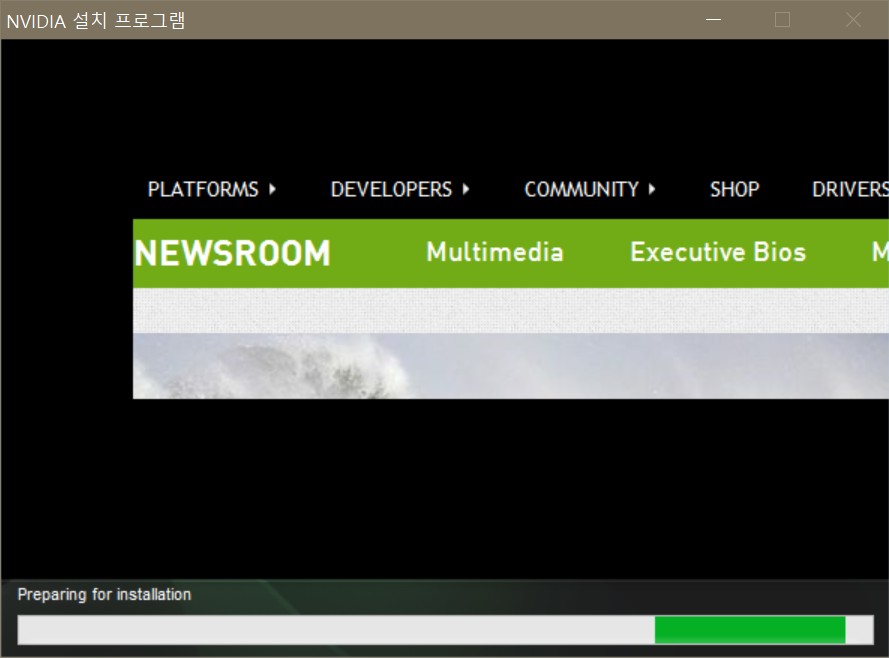Open the DEVELOPERS menu
This screenshot has width=889, height=658.
391,189
